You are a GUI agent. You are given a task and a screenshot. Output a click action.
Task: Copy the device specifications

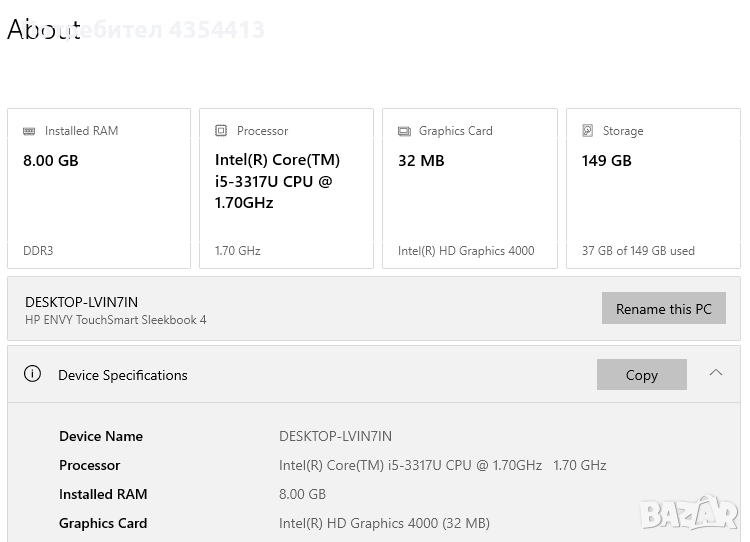click(x=641, y=375)
